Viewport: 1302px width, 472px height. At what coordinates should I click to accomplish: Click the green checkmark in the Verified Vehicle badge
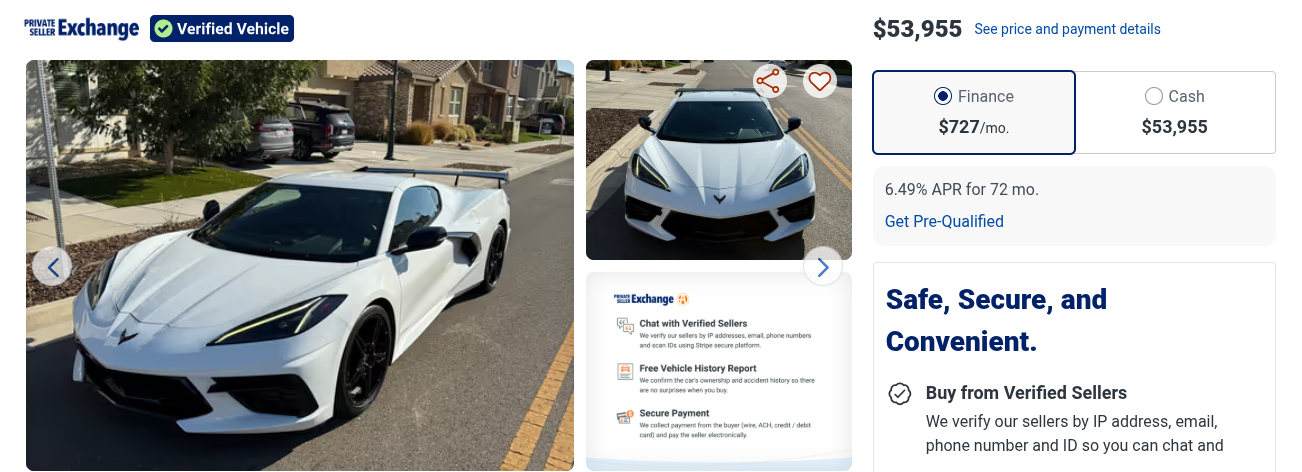pyautogui.click(x=164, y=29)
